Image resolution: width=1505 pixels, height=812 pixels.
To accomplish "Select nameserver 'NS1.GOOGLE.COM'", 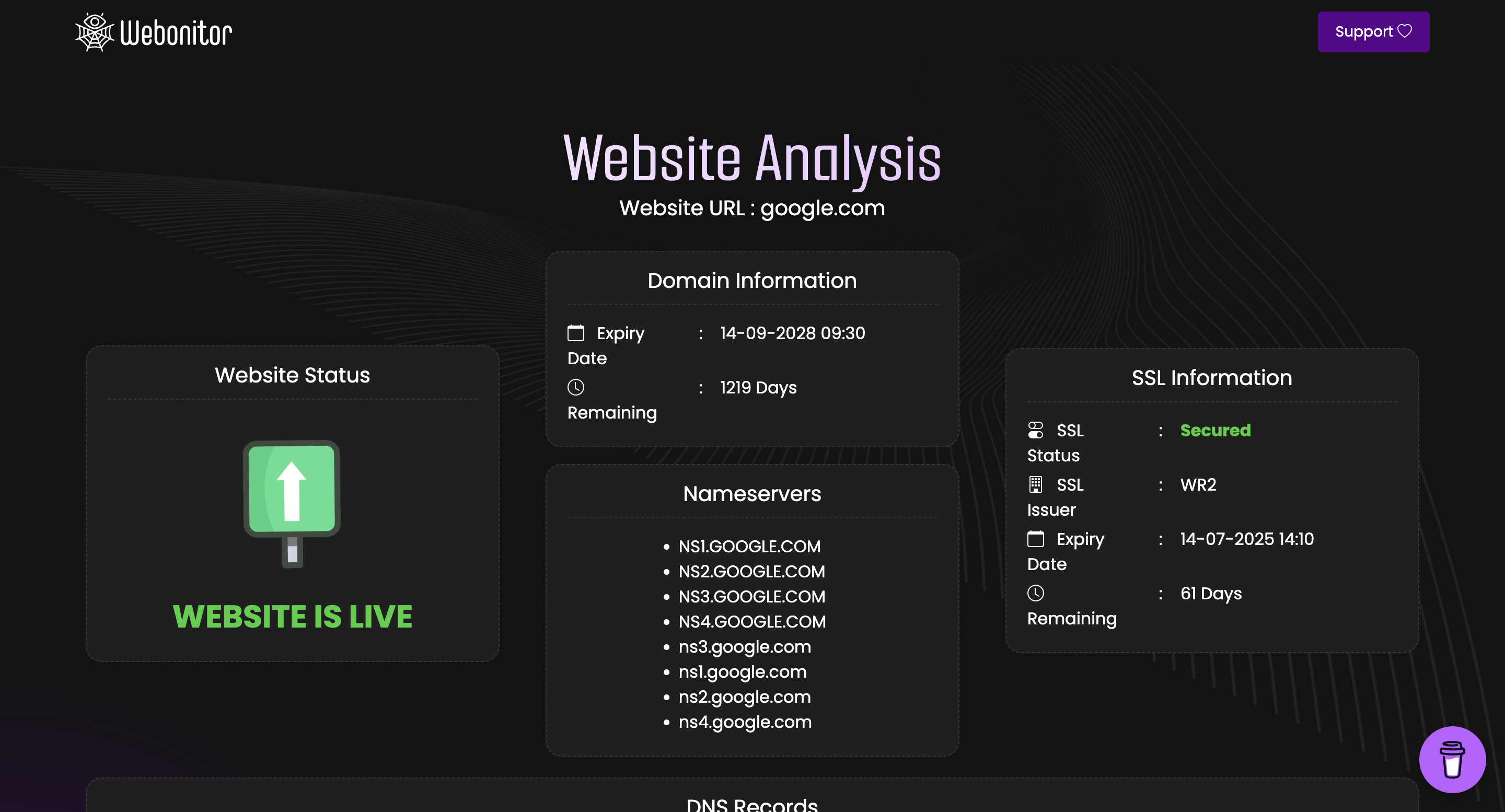I will pos(749,546).
